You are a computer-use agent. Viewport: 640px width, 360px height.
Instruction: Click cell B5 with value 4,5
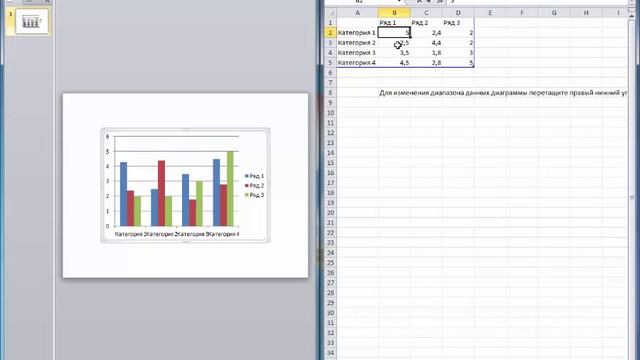click(x=394, y=62)
